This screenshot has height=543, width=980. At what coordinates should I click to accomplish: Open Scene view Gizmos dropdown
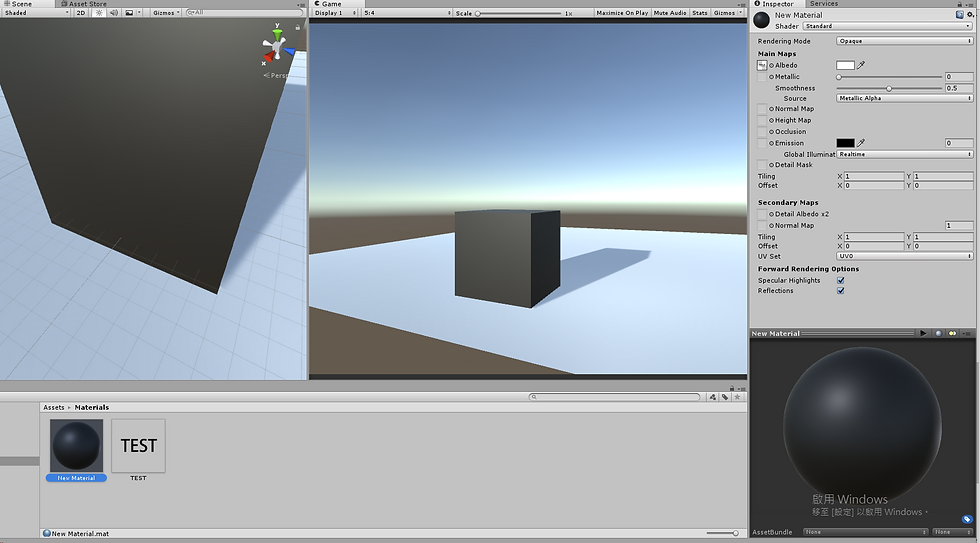(166, 12)
